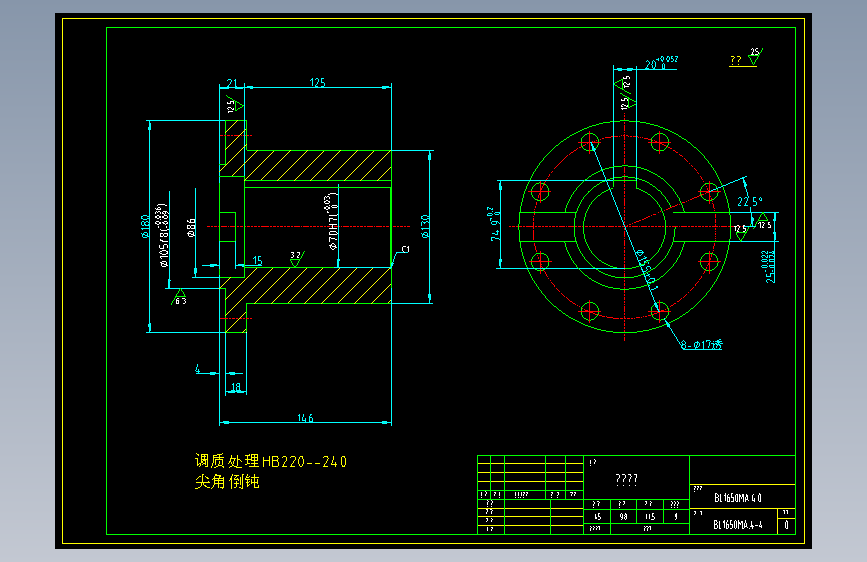Screen dimensions: 867x562
Task: Click the 22.5° angle dimension
Action: (750, 201)
